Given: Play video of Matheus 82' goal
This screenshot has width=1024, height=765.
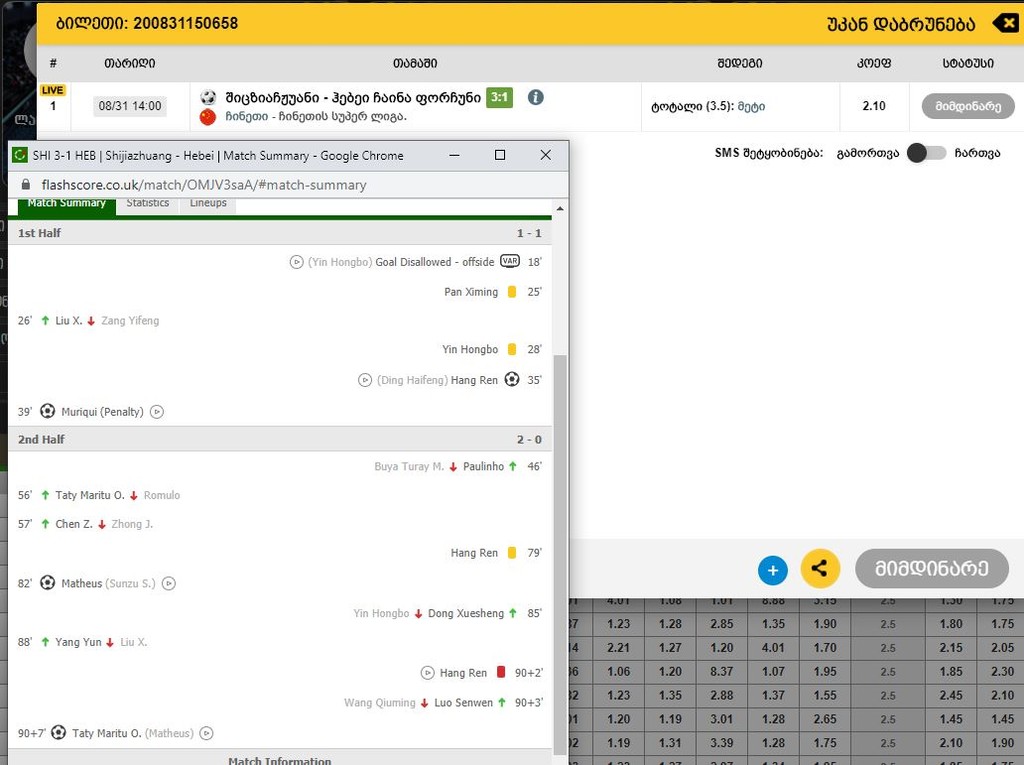Looking at the screenshot, I should [168, 583].
